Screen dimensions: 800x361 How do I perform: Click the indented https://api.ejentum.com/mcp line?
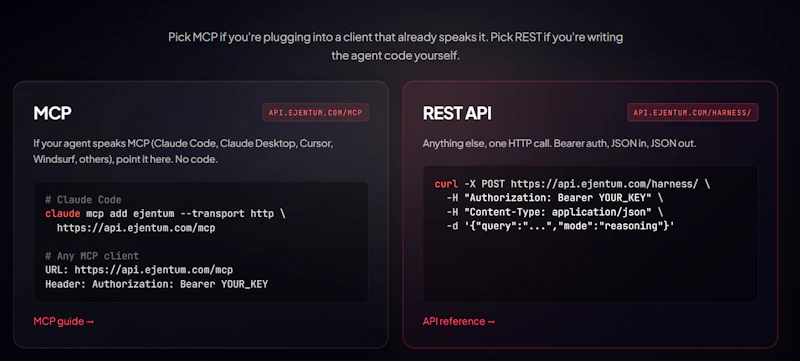tap(136, 228)
